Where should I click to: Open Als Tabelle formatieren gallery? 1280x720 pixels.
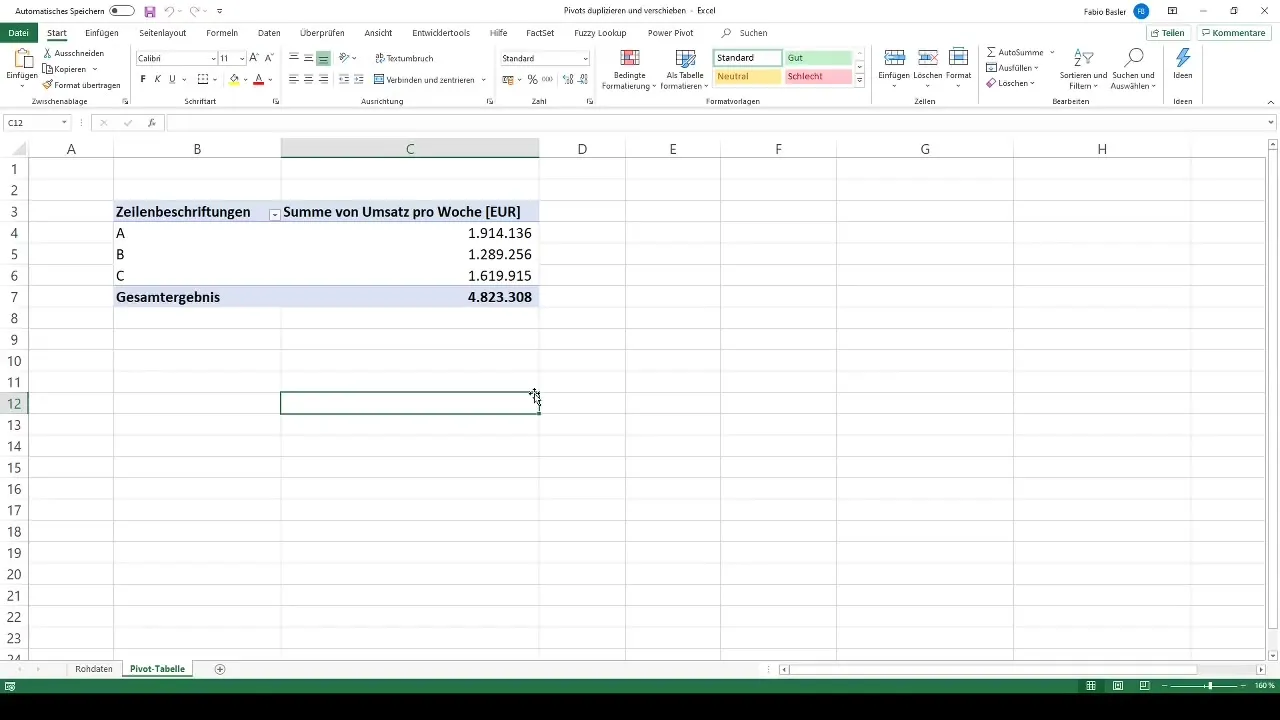click(685, 69)
